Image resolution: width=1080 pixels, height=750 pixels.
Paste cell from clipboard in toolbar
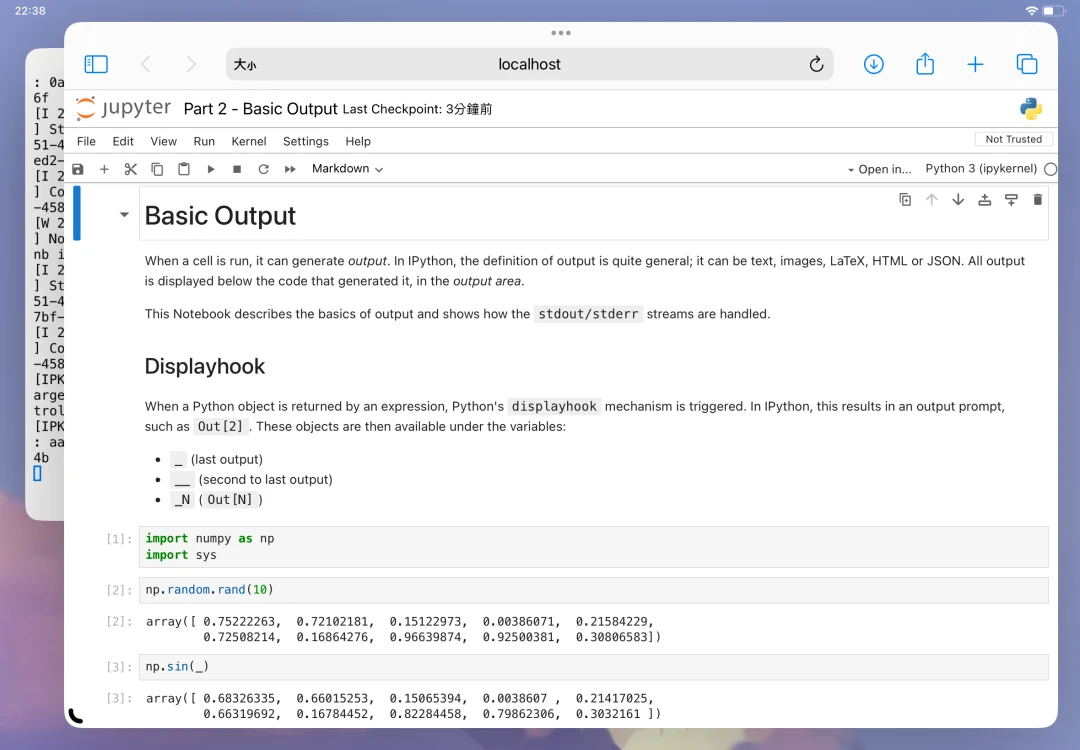point(184,169)
